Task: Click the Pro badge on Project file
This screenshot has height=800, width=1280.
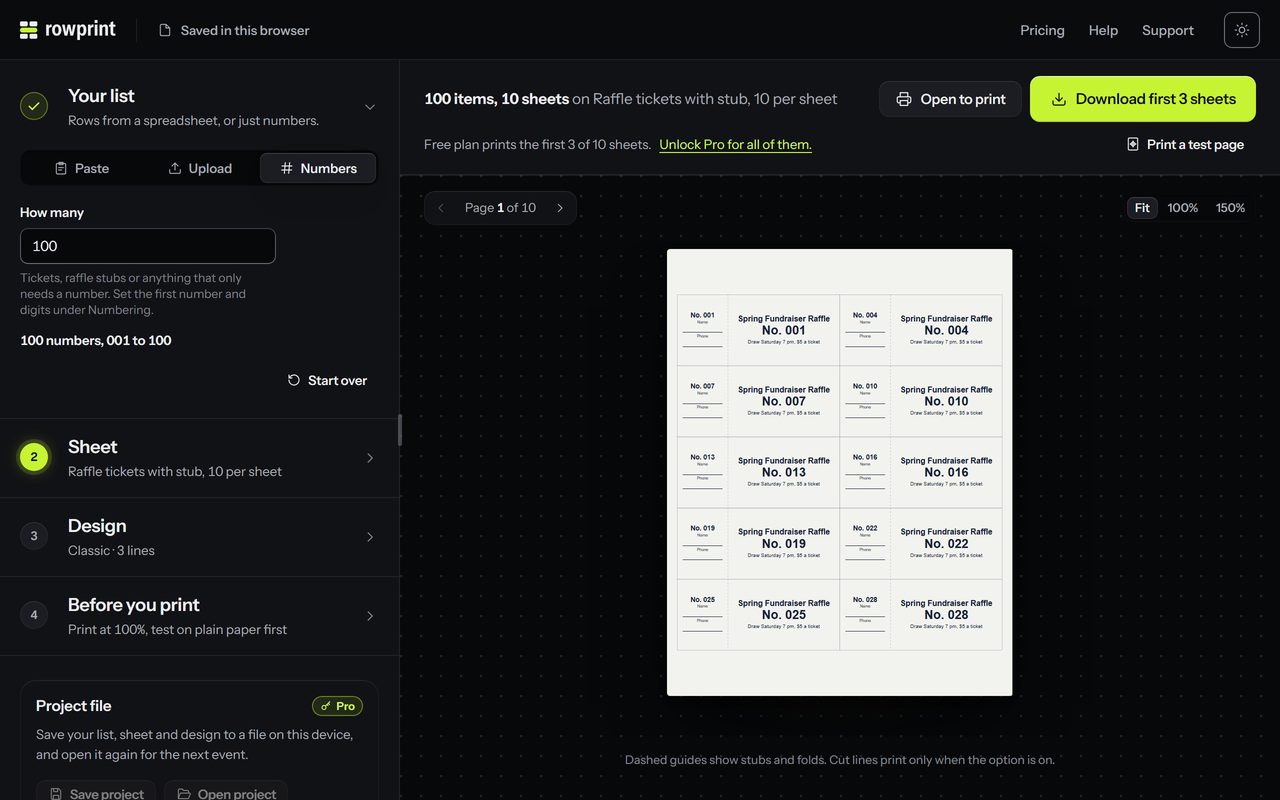Action: 337,706
